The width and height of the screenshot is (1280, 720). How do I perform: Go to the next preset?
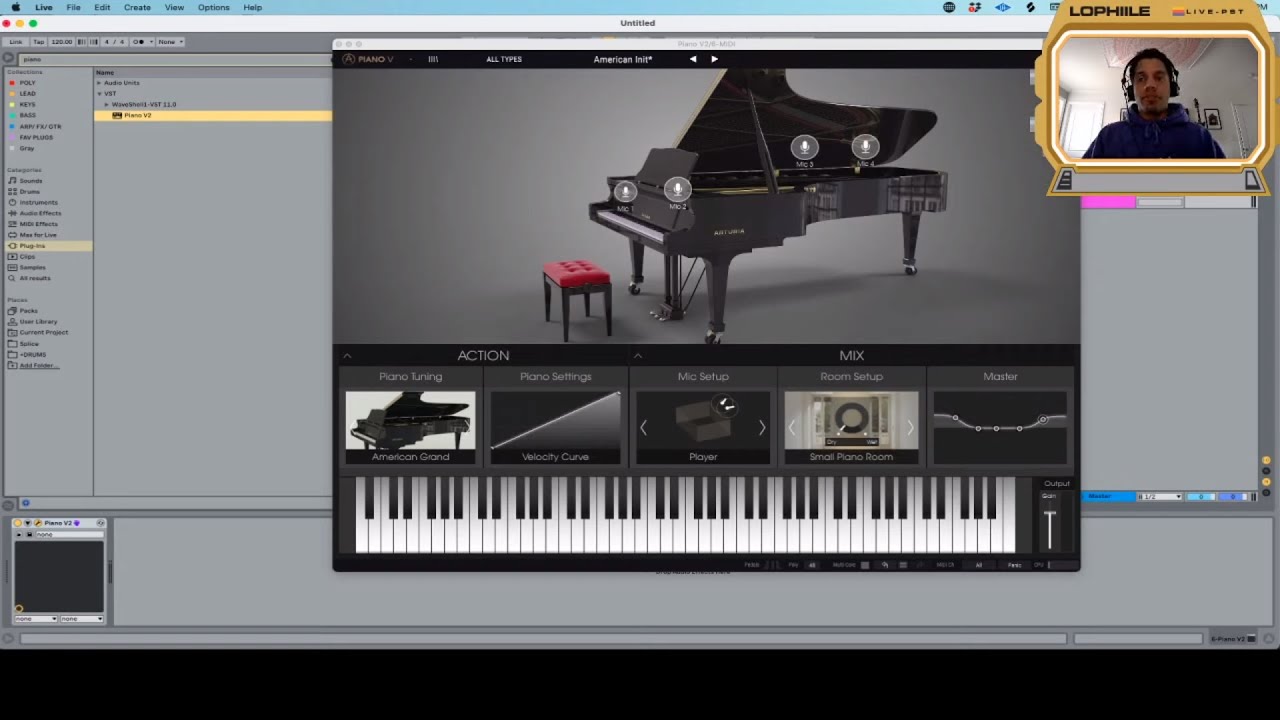pos(714,59)
